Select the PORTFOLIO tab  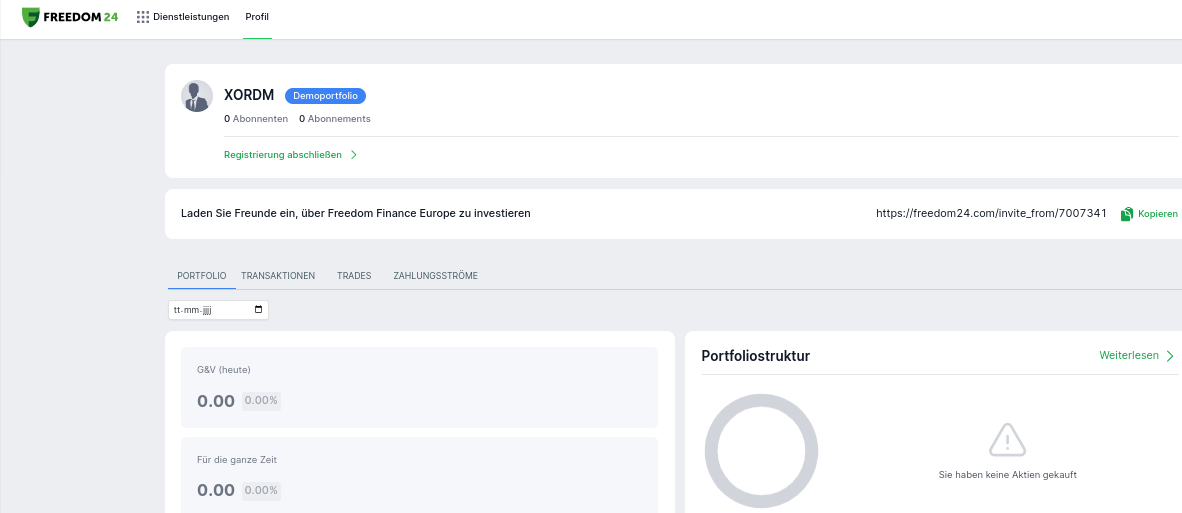pos(201,276)
